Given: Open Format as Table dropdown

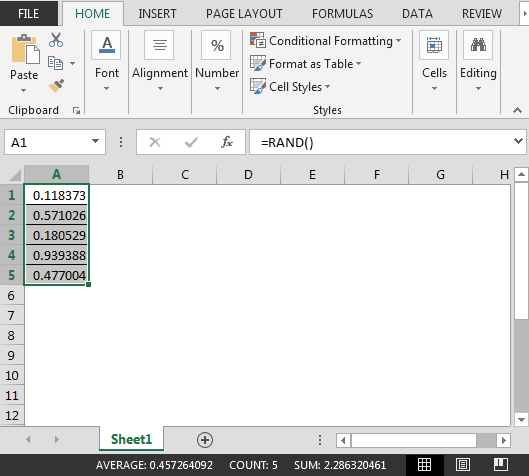Looking at the screenshot, I should pyautogui.click(x=305, y=63).
